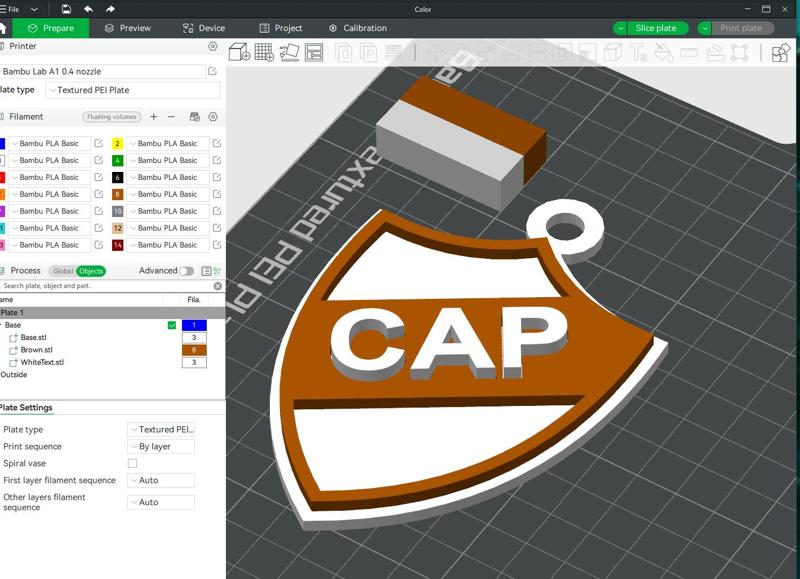Screen dimensions: 800x579
Task: Open the filament 6 preset dropdown
Action: click(x=167, y=177)
